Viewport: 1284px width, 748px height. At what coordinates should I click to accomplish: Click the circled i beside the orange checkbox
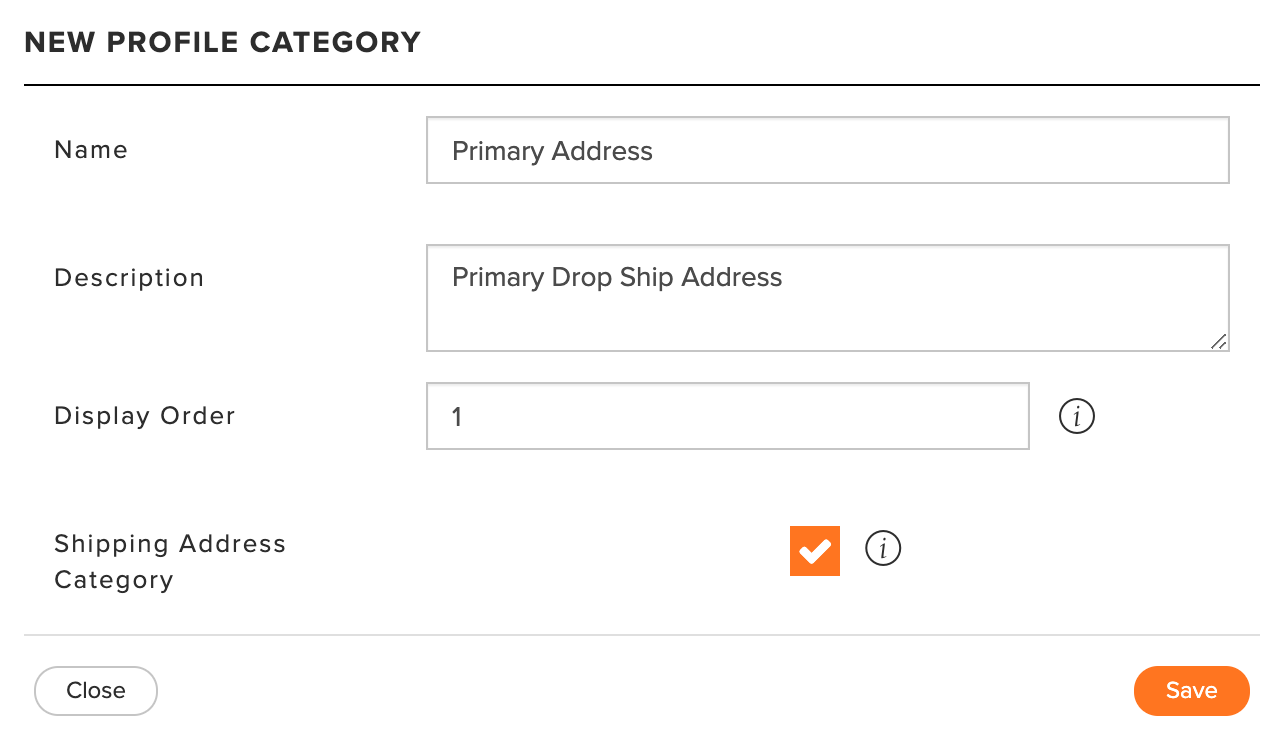click(x=883, y=549)
